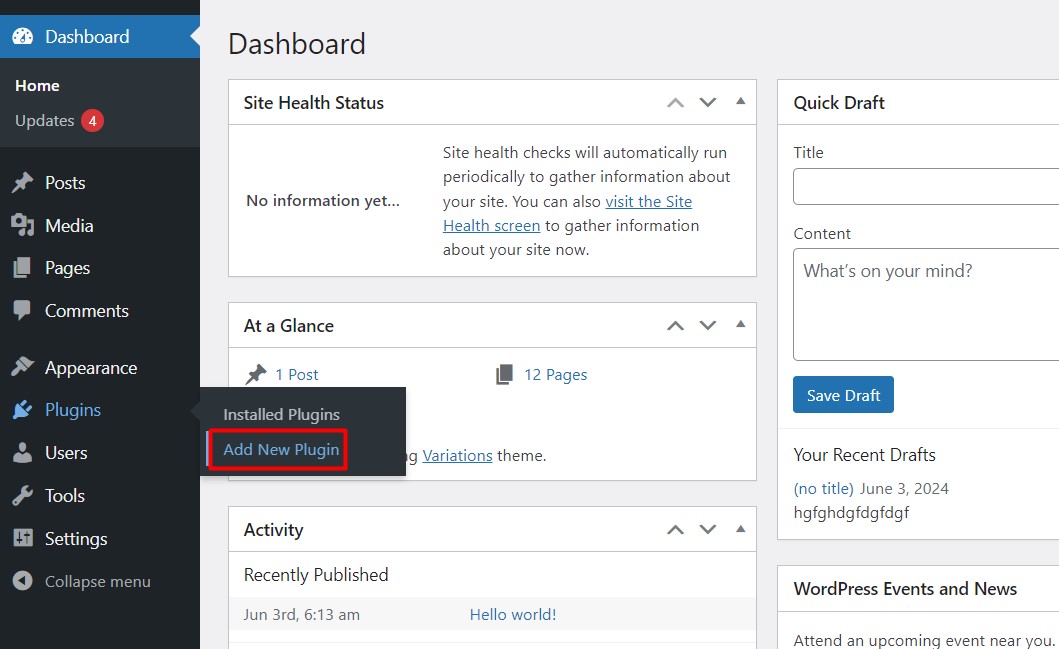Image resolution: width=1059 pixels, height=649 pixels.
Task: Move At a Glance panel up
Action: 675,326
